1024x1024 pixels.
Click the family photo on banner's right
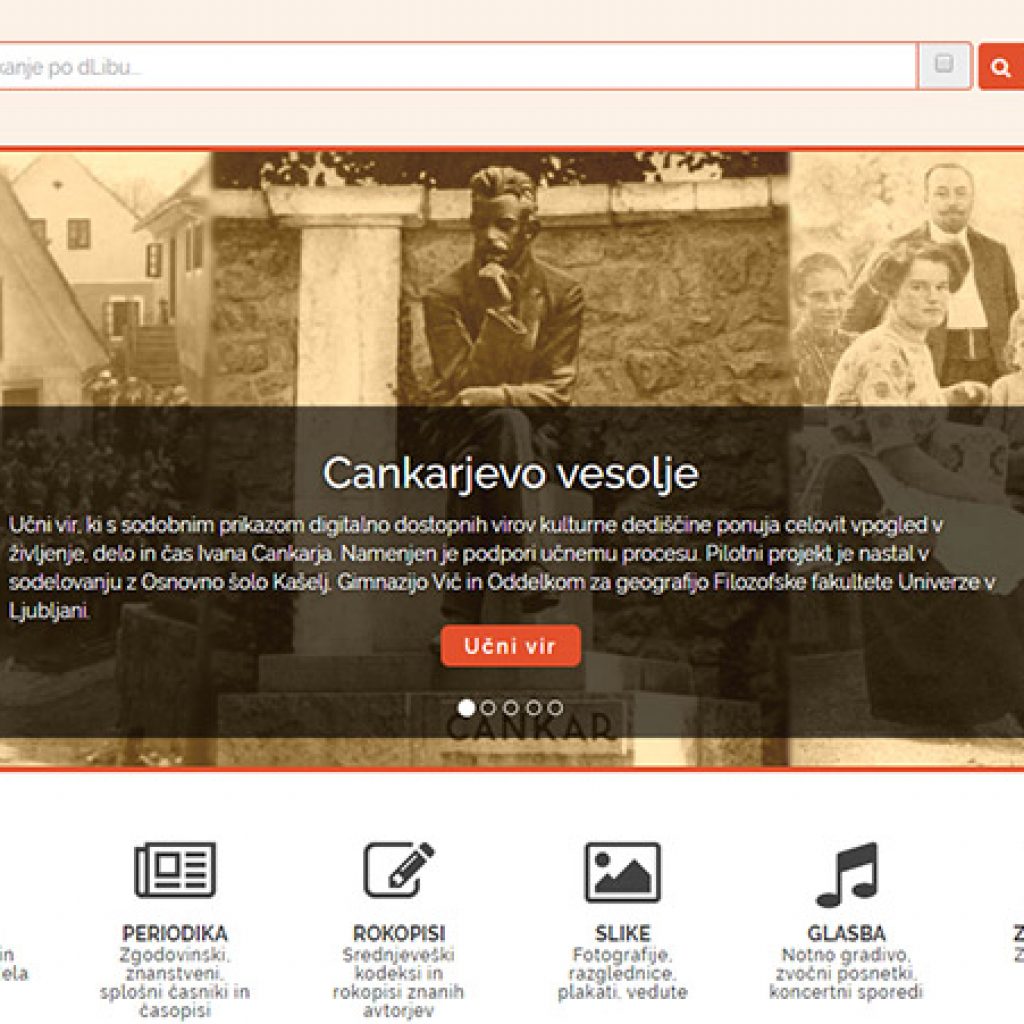[910, 290]
